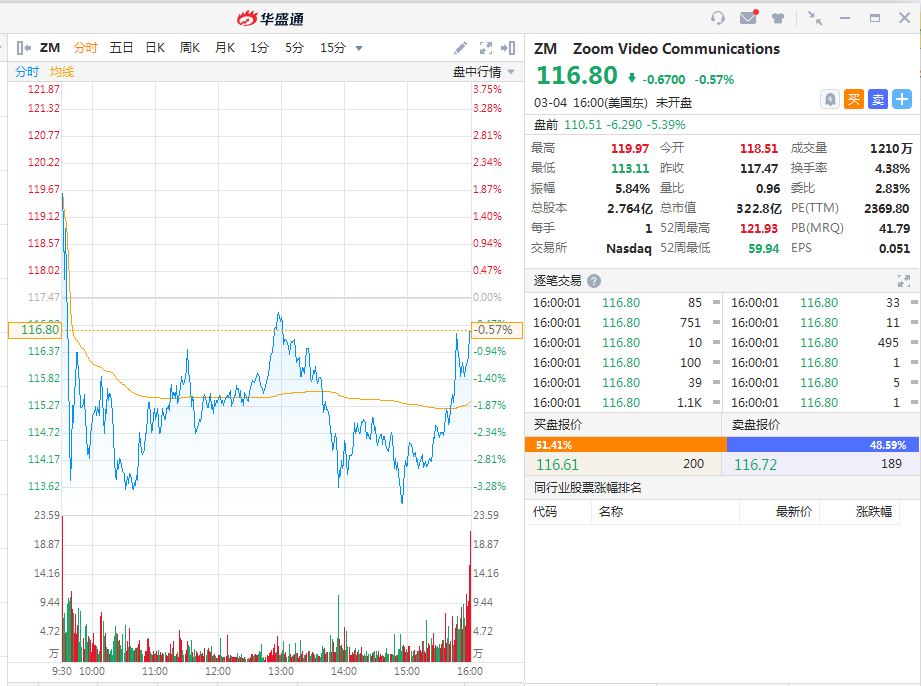Screen dimensions: 921x686
Task: Click the trade row with volume 751
Action: coord(623,322)
